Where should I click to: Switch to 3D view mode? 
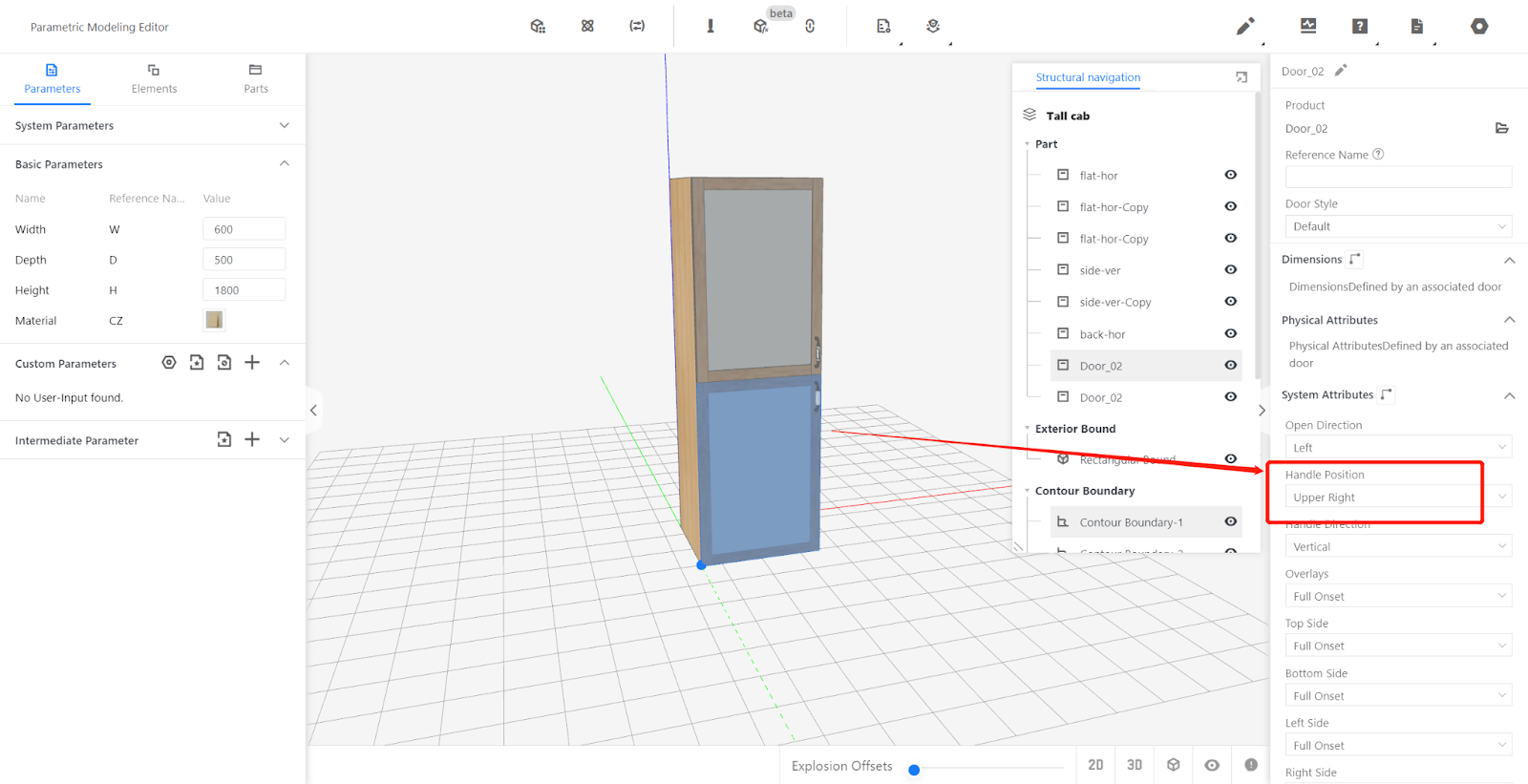1135,765
